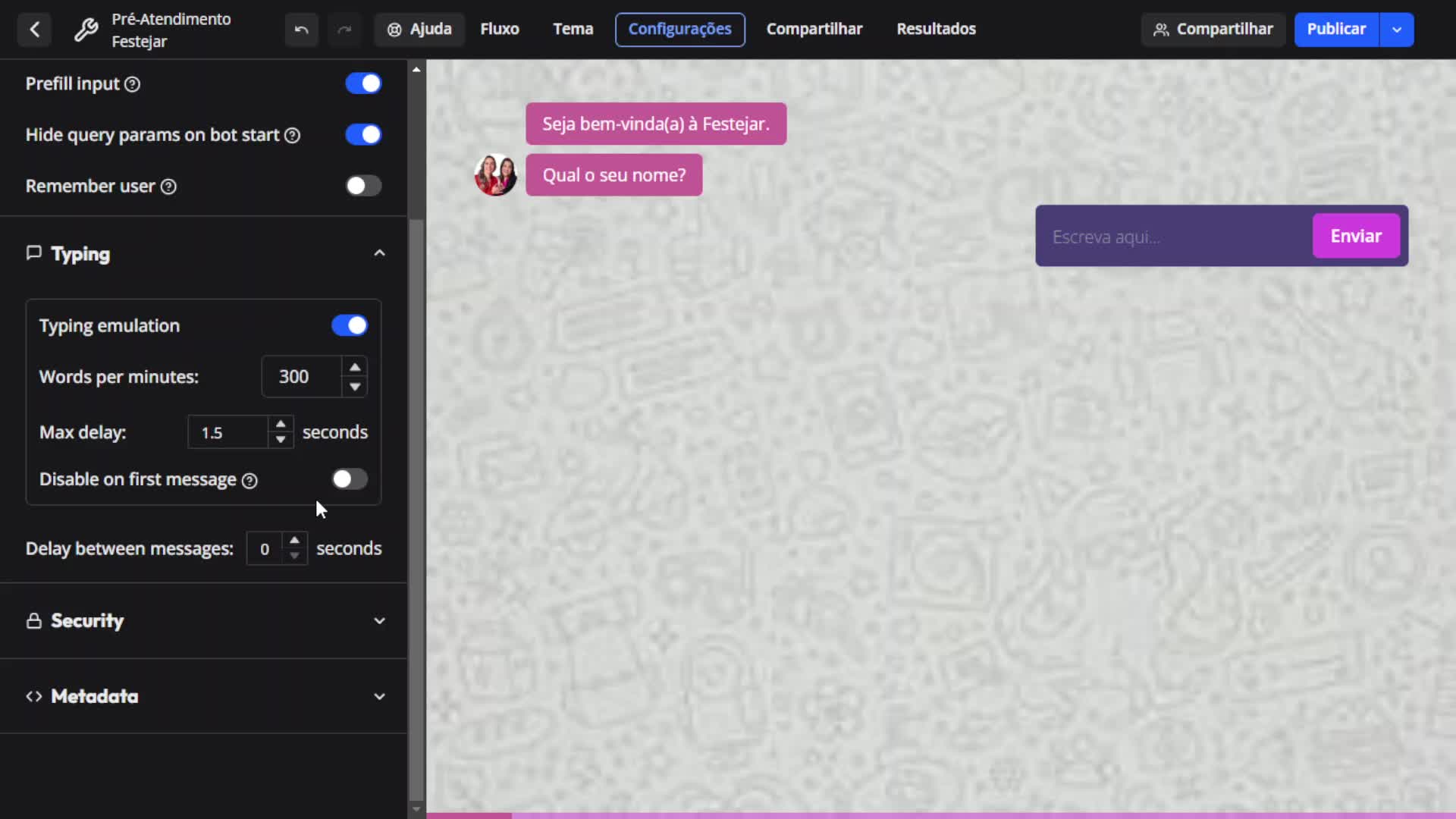Increase Words per minutes stepper
Viewport: 1456px width, 819px height.
tap(355, 367)
